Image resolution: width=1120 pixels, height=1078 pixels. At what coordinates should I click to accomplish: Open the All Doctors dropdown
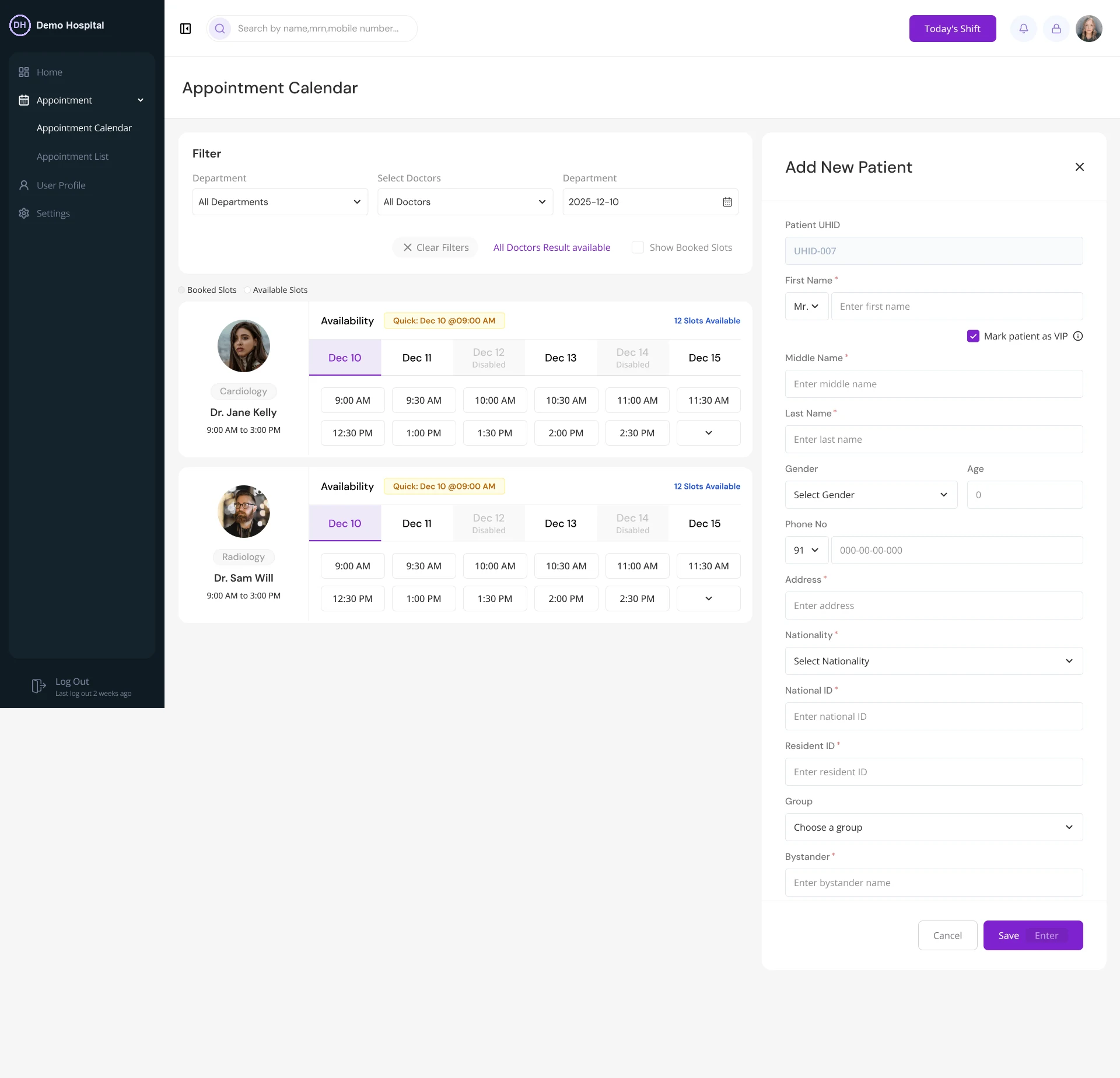[x=465, y=202]
